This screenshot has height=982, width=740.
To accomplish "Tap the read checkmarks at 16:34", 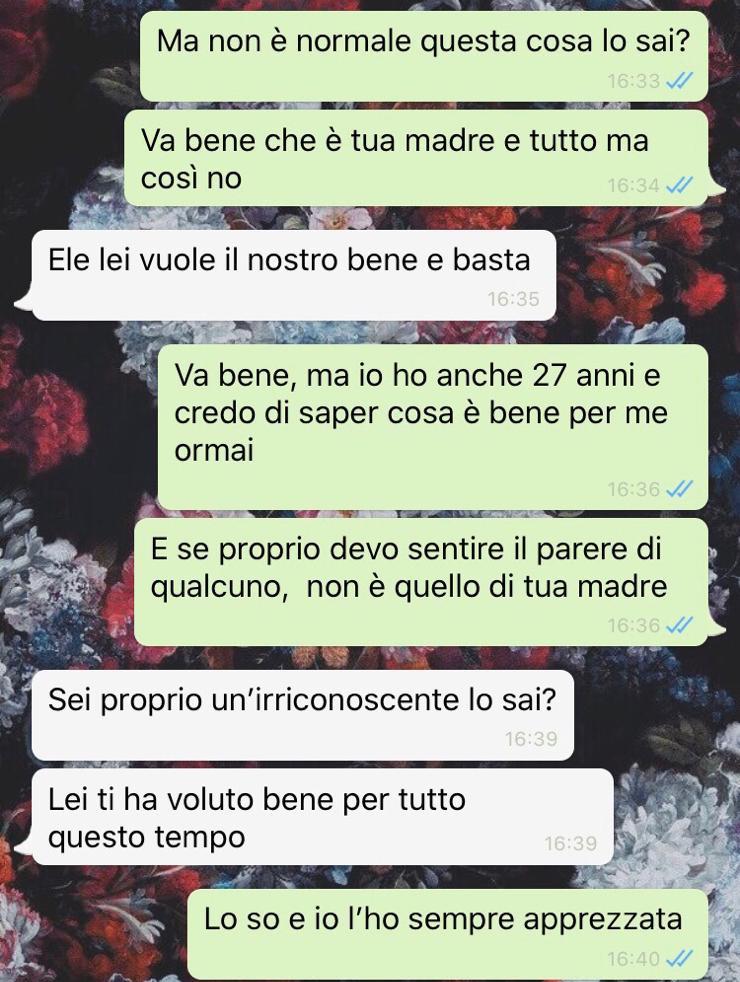I will click(680, 185).
